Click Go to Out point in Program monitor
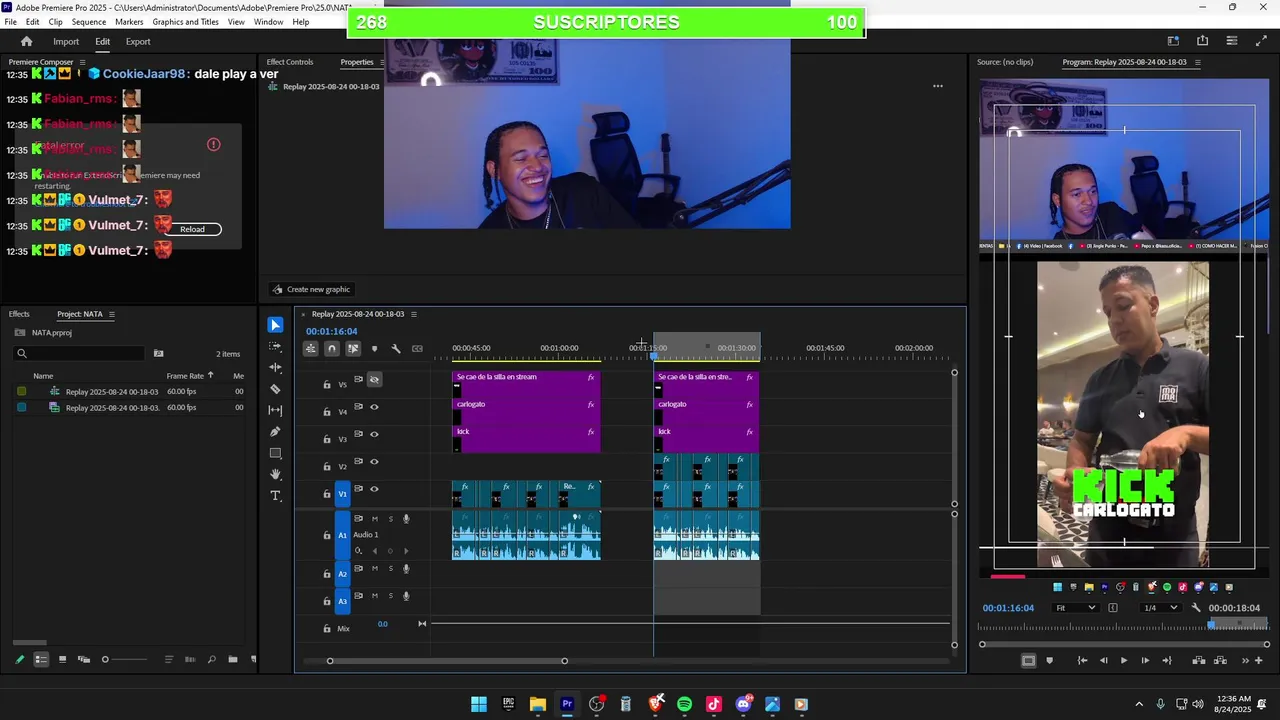 [x=1167, y=660]
